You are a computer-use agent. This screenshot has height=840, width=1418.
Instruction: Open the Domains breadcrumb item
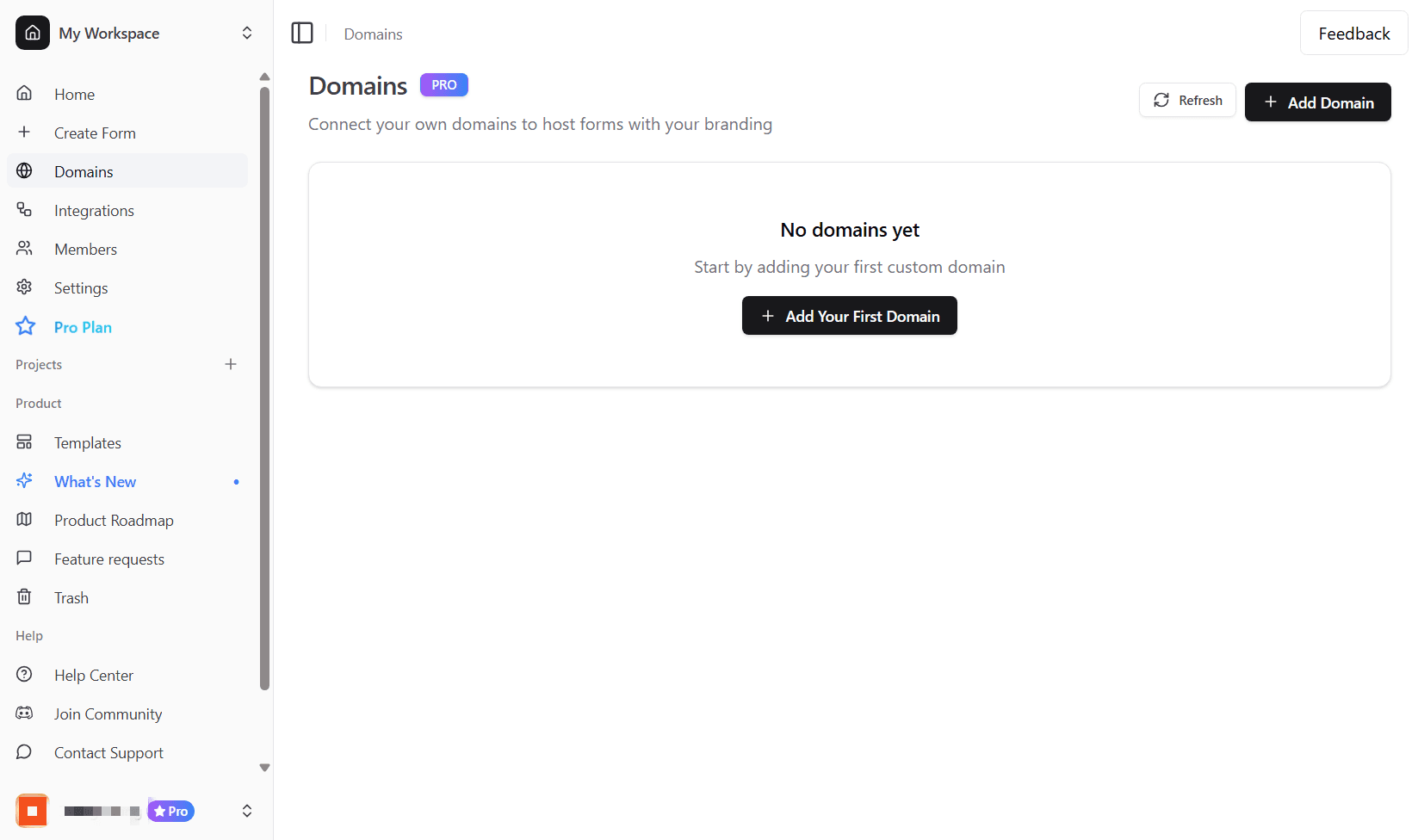373,34
